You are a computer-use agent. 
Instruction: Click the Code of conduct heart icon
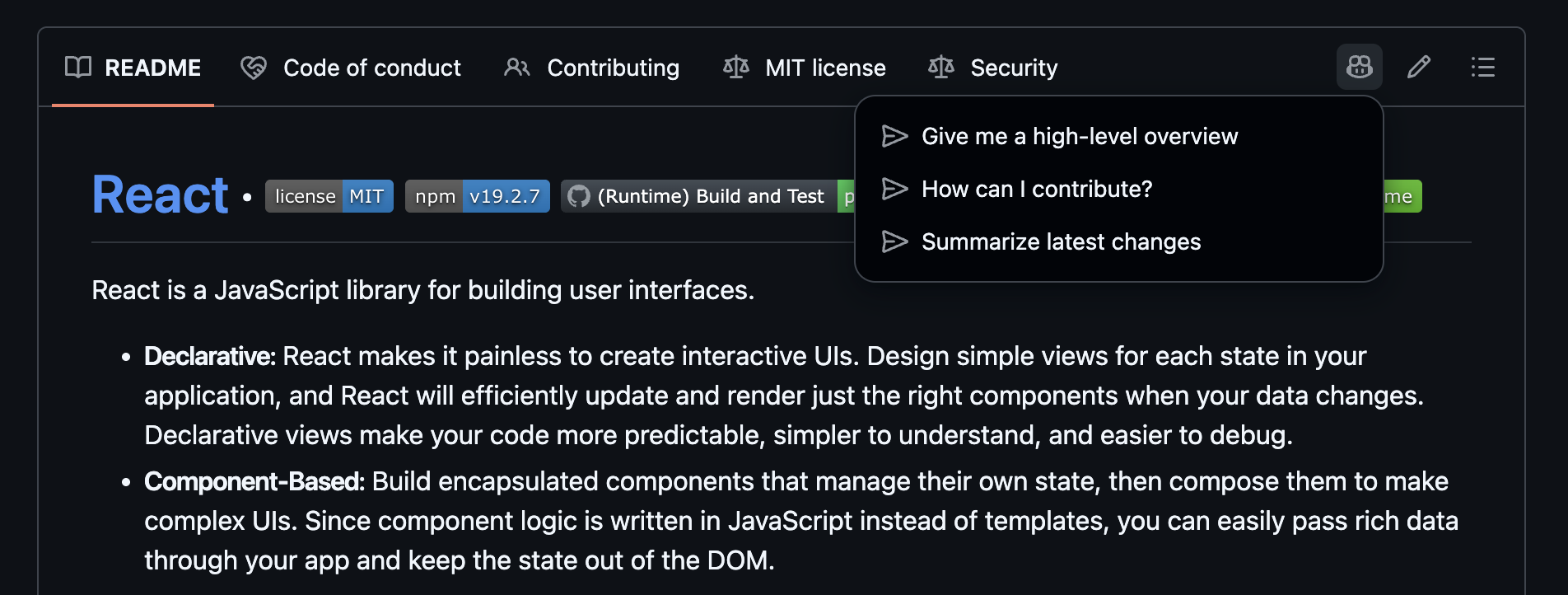[x=254, y=68]
